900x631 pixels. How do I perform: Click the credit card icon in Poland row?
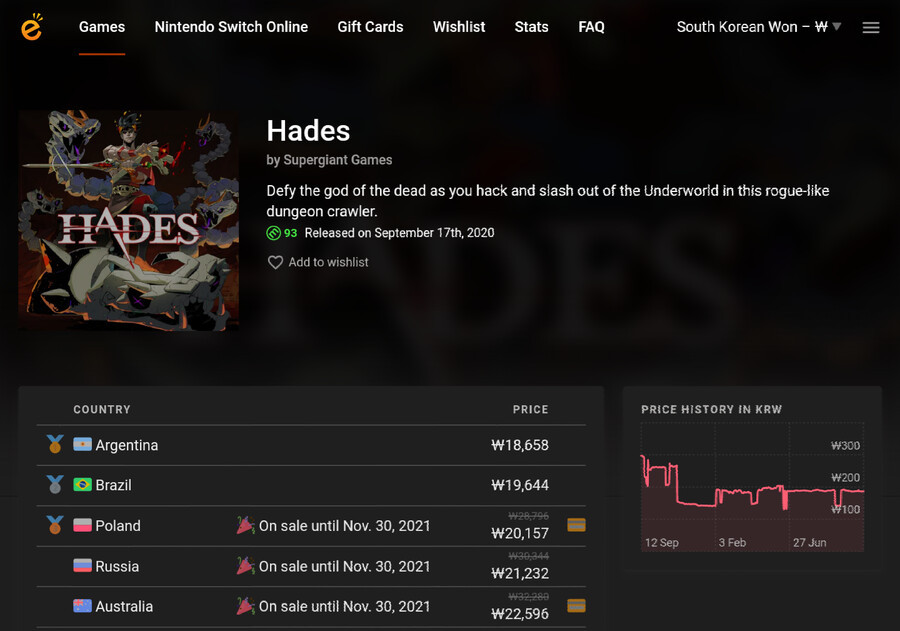[x=576, y=525]
